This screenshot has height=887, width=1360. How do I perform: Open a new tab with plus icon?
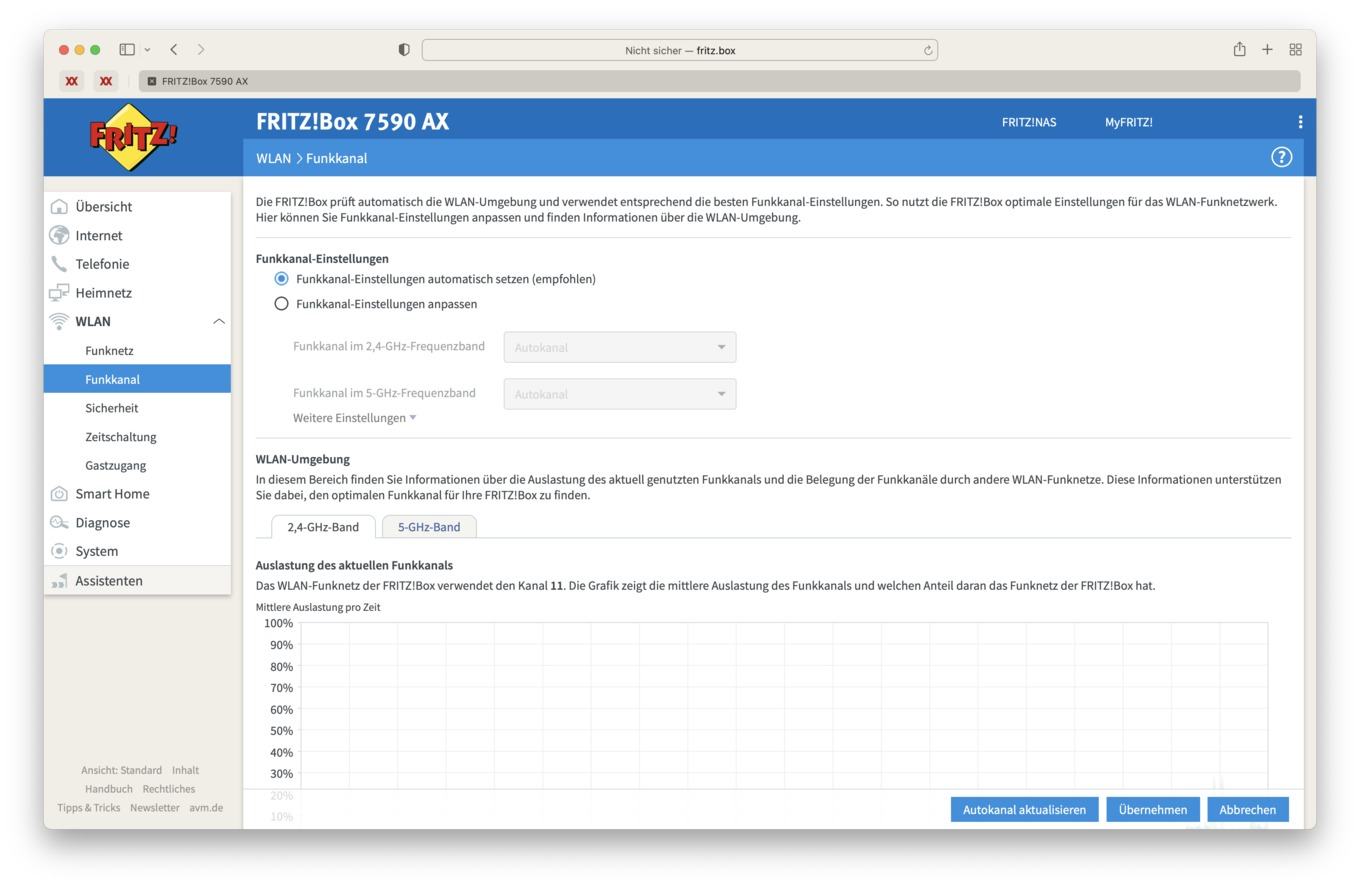click(x=1267, y=49)
